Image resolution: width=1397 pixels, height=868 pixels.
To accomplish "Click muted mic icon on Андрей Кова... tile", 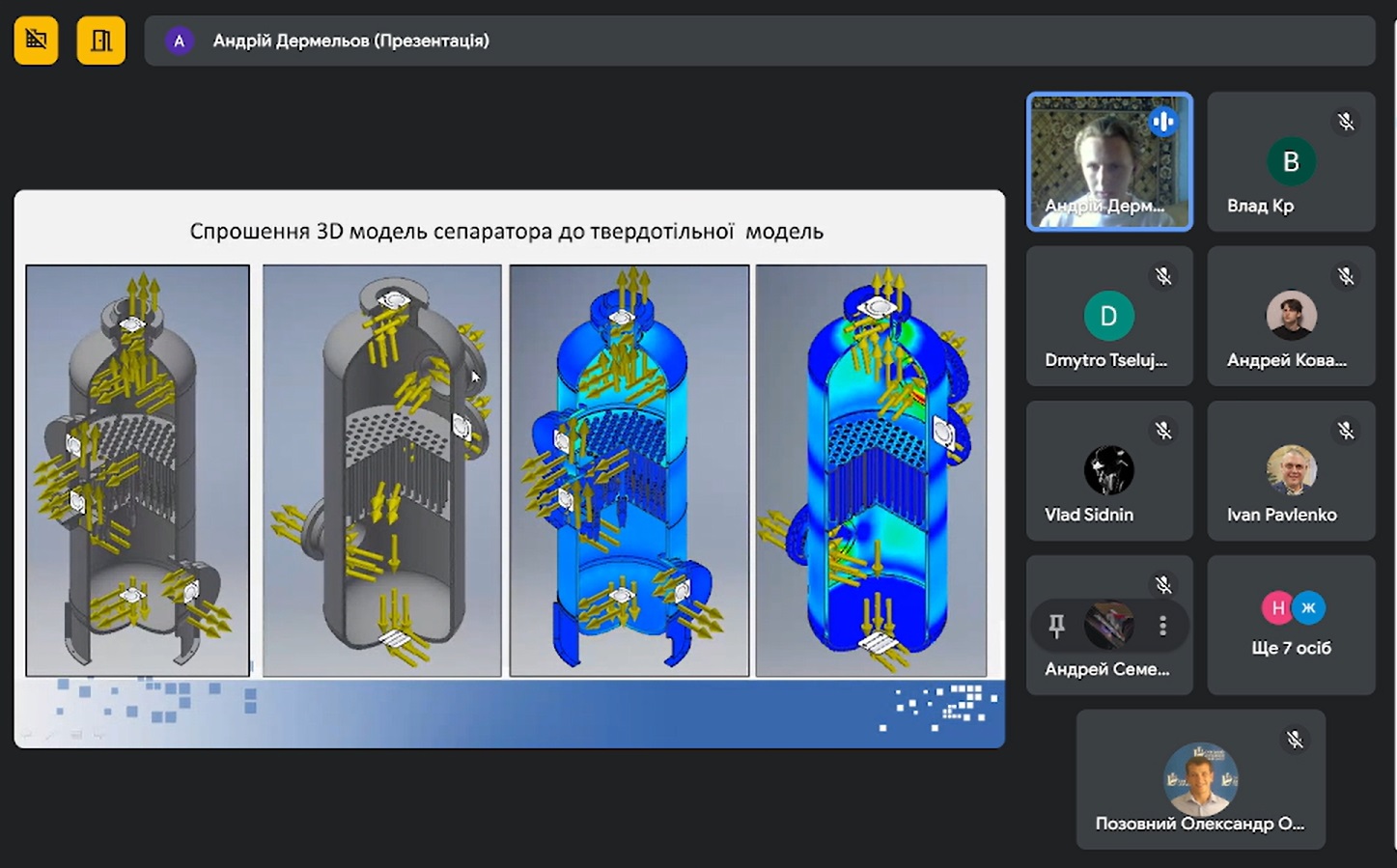I will tap(1346, 276).
